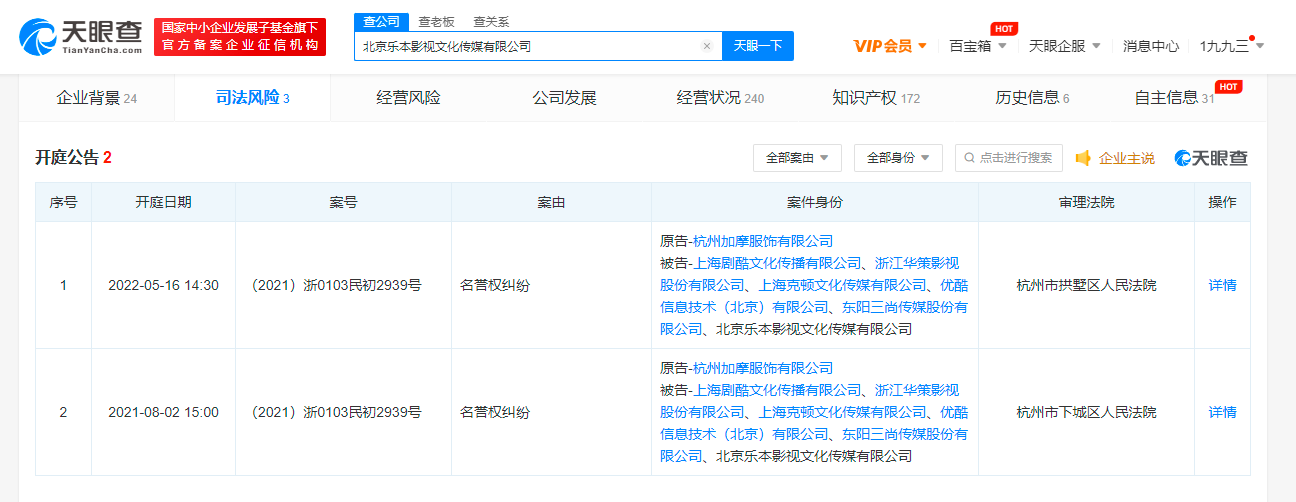This screenshot has height=502, width=1296.
Task: Click case number in the 2022-05-16 row
Action: (337, 285)
